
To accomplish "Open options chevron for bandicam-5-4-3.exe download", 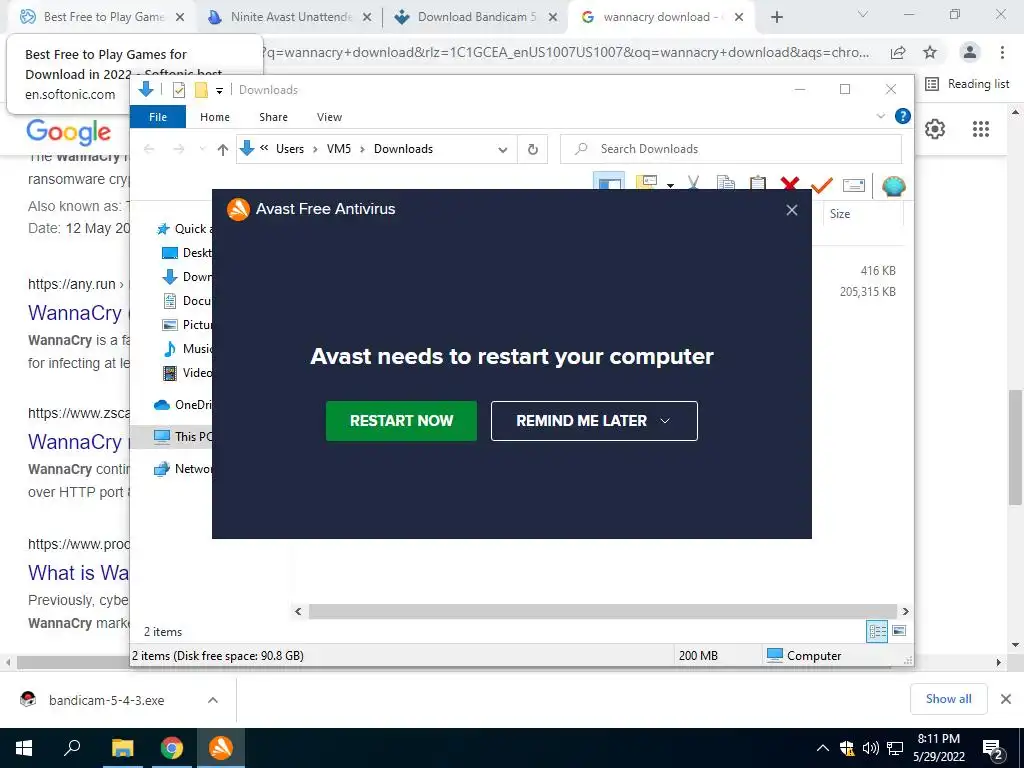I will (x=213, y=700).
